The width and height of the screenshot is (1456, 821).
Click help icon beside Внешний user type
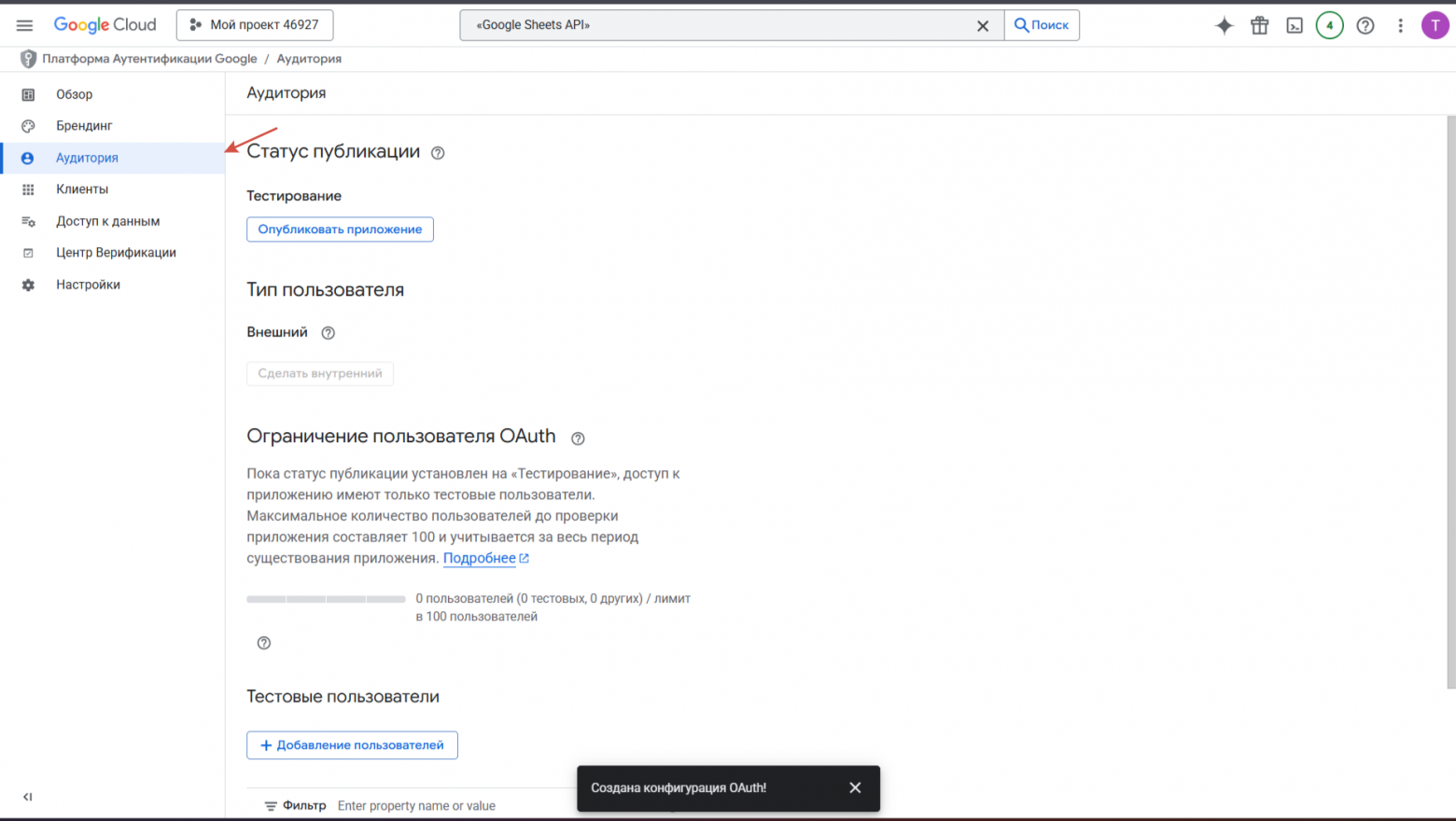pos(328,333)
